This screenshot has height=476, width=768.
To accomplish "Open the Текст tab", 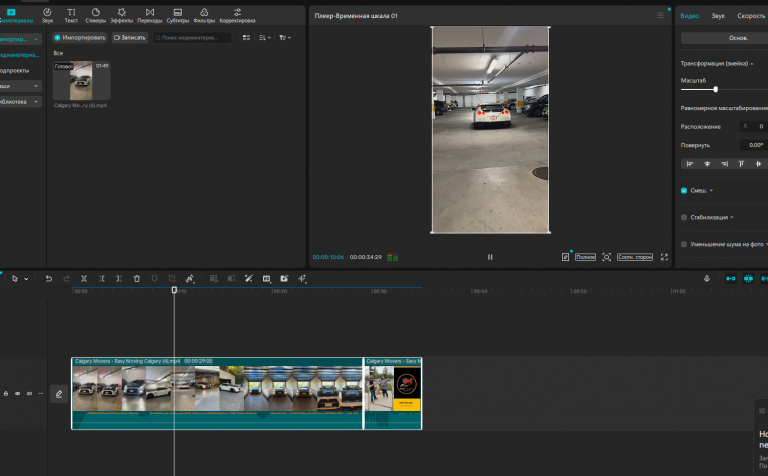I will click(x=71, y=15).
